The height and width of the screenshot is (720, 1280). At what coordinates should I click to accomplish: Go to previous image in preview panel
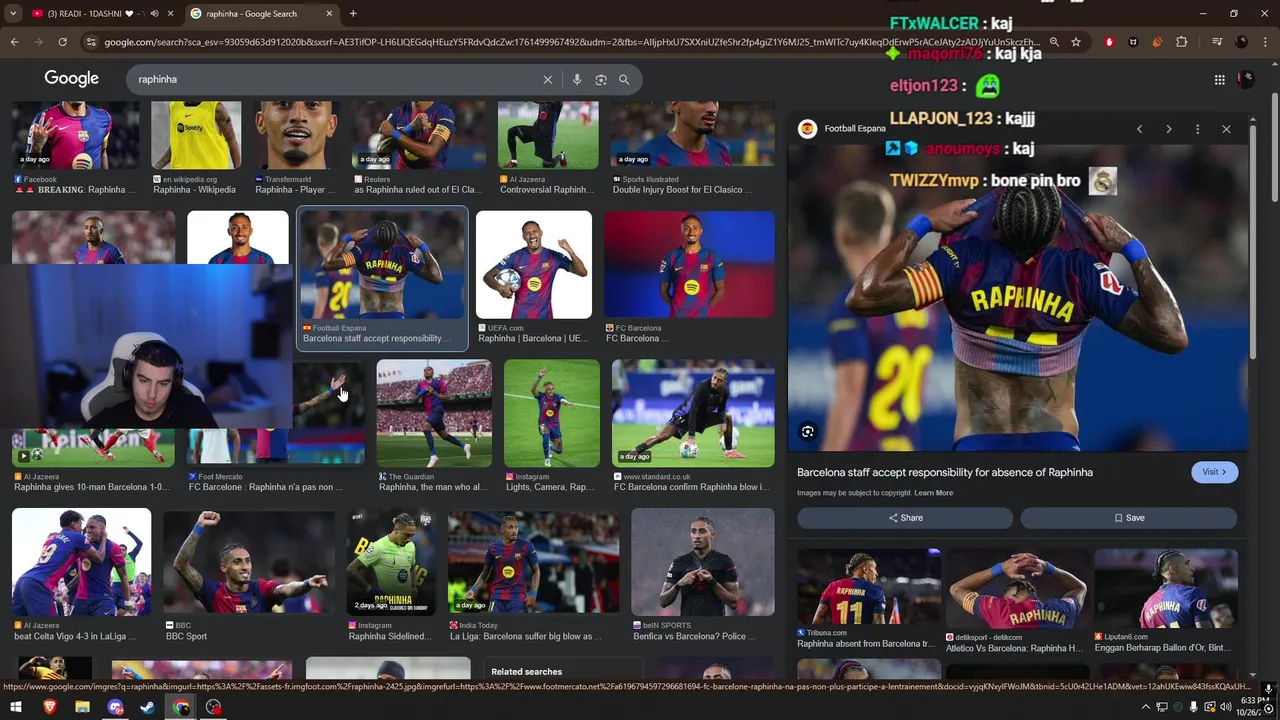tap(1139, 129)
